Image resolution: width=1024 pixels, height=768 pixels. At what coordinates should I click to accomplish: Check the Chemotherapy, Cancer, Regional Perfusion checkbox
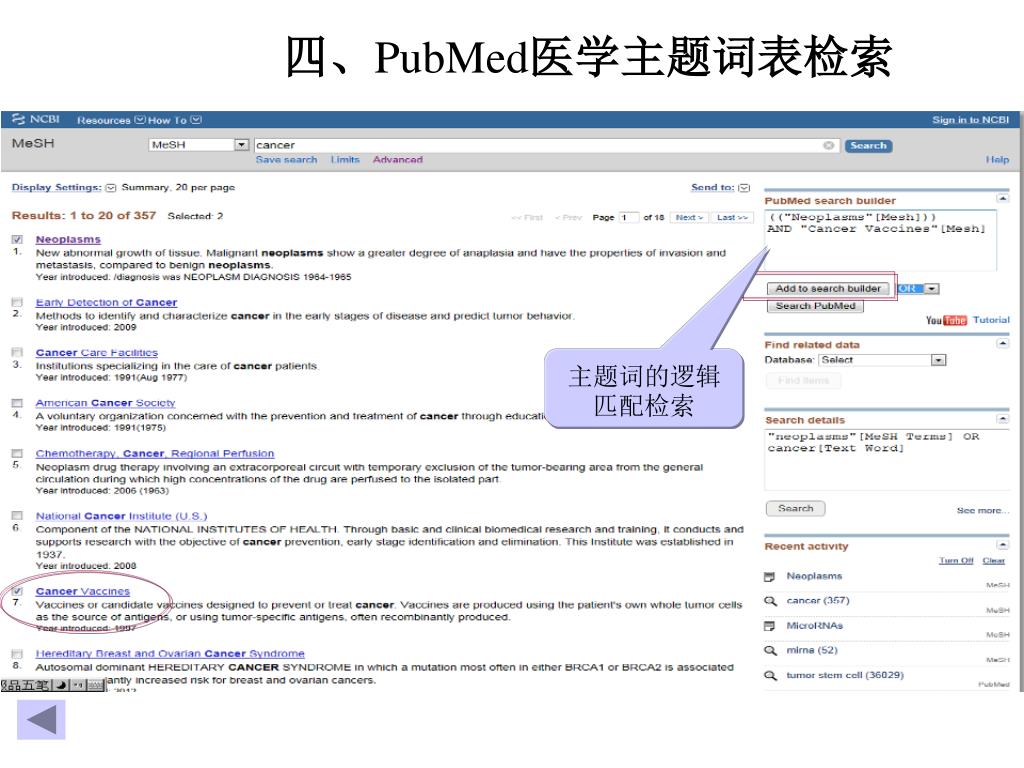click(x=17, y=453)
